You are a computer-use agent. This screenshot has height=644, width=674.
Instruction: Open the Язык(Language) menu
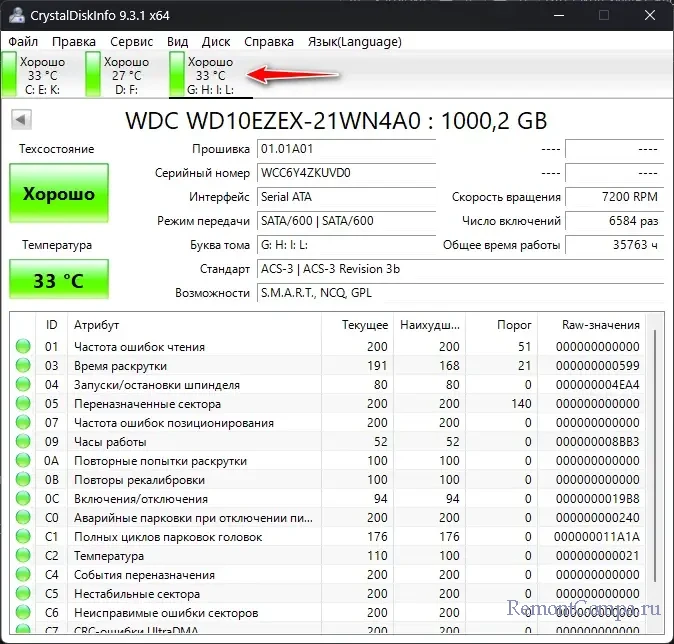(354, 41)
